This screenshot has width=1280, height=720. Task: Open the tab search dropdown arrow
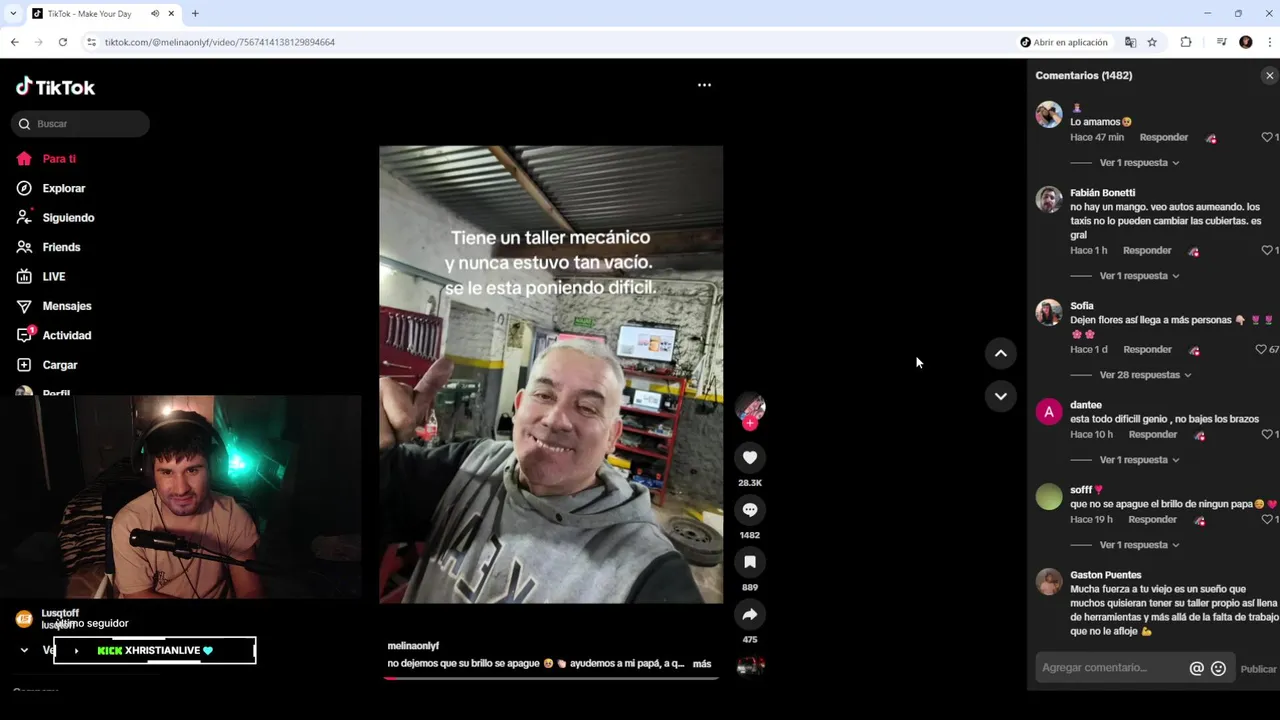tap(13, 14)
